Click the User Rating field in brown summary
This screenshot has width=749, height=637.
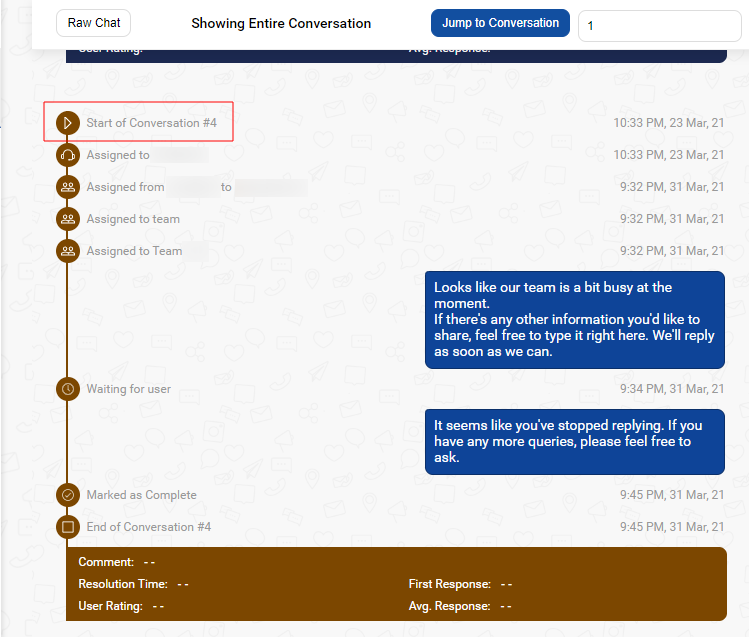tap(121, 606)
